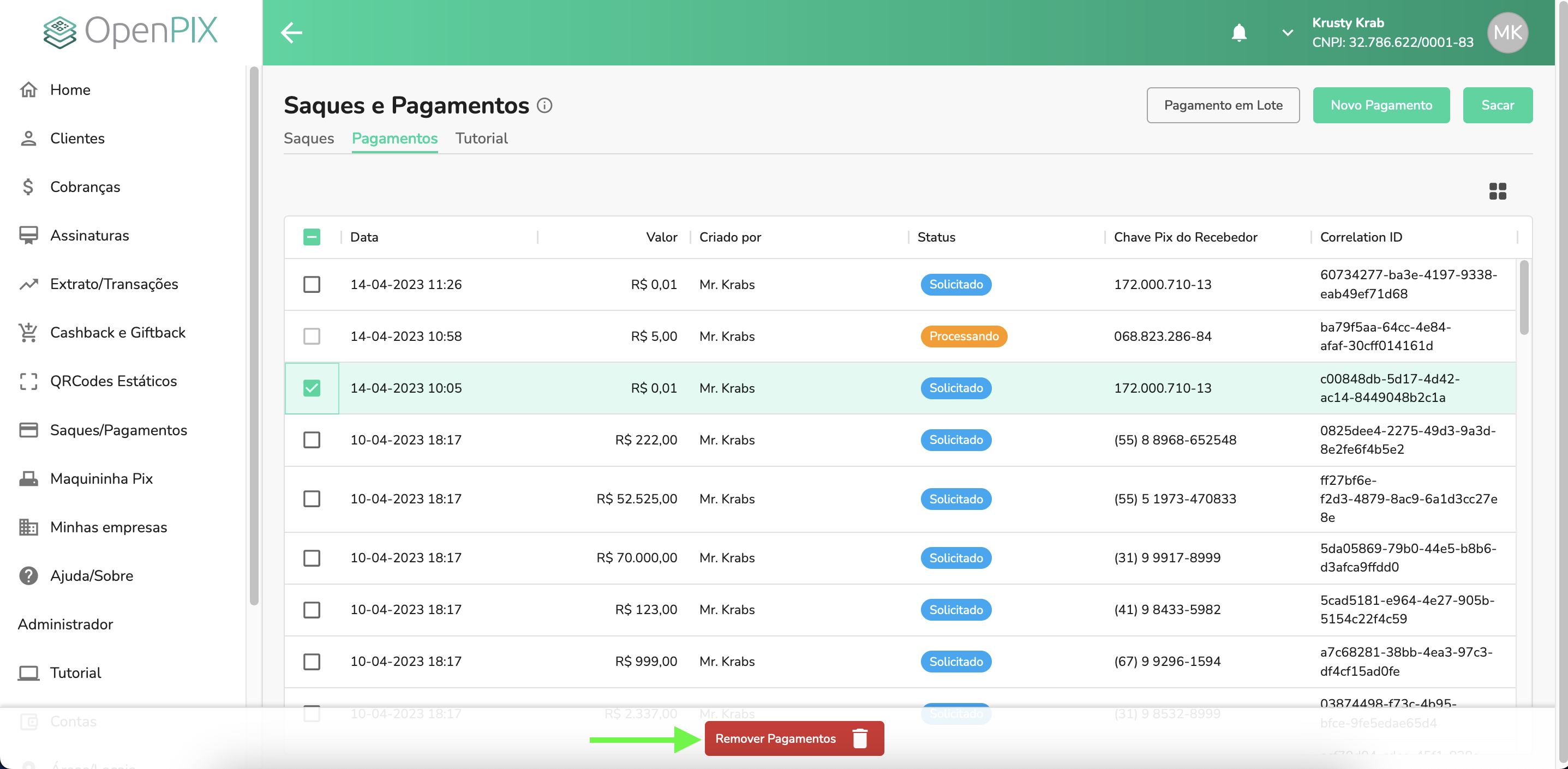Click the back arrow in header
1568x769 pixels.
coord(291,32)
